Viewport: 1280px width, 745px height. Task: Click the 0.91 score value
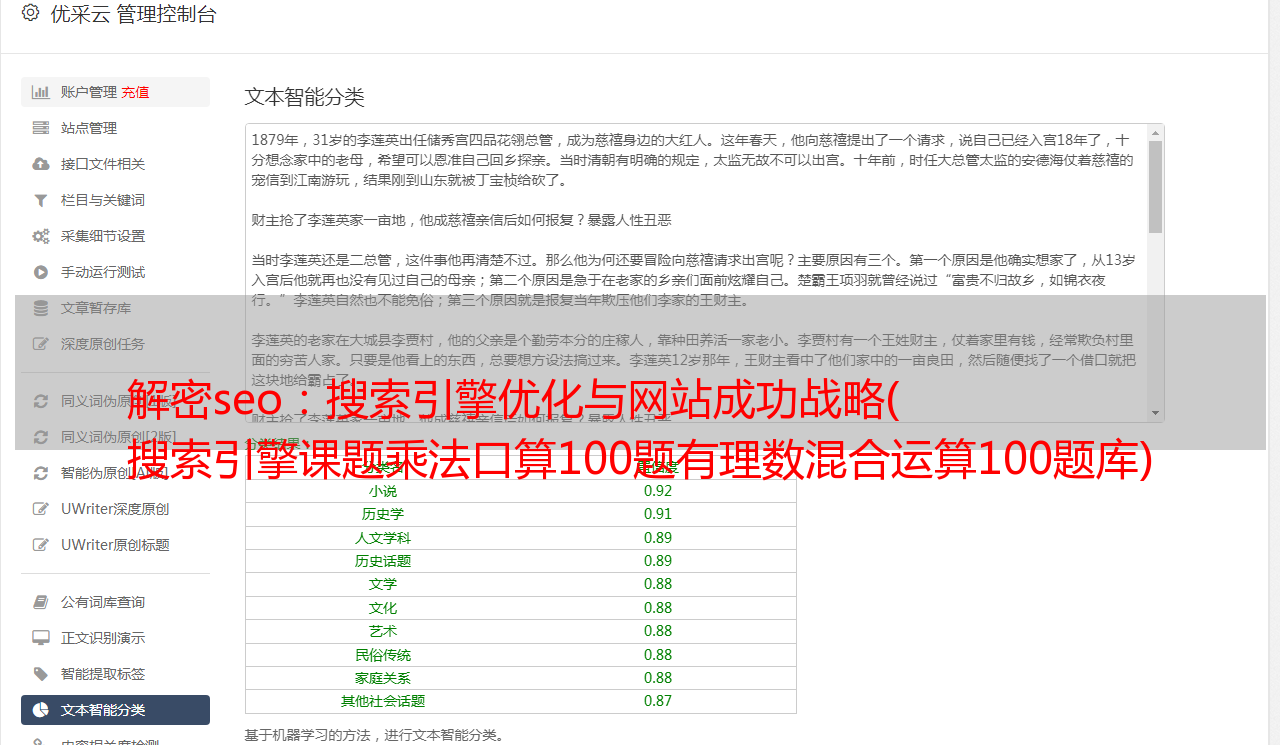click(658, 514)
